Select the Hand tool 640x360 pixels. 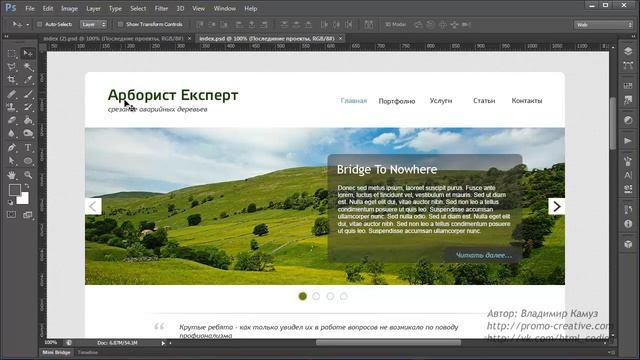12,175
